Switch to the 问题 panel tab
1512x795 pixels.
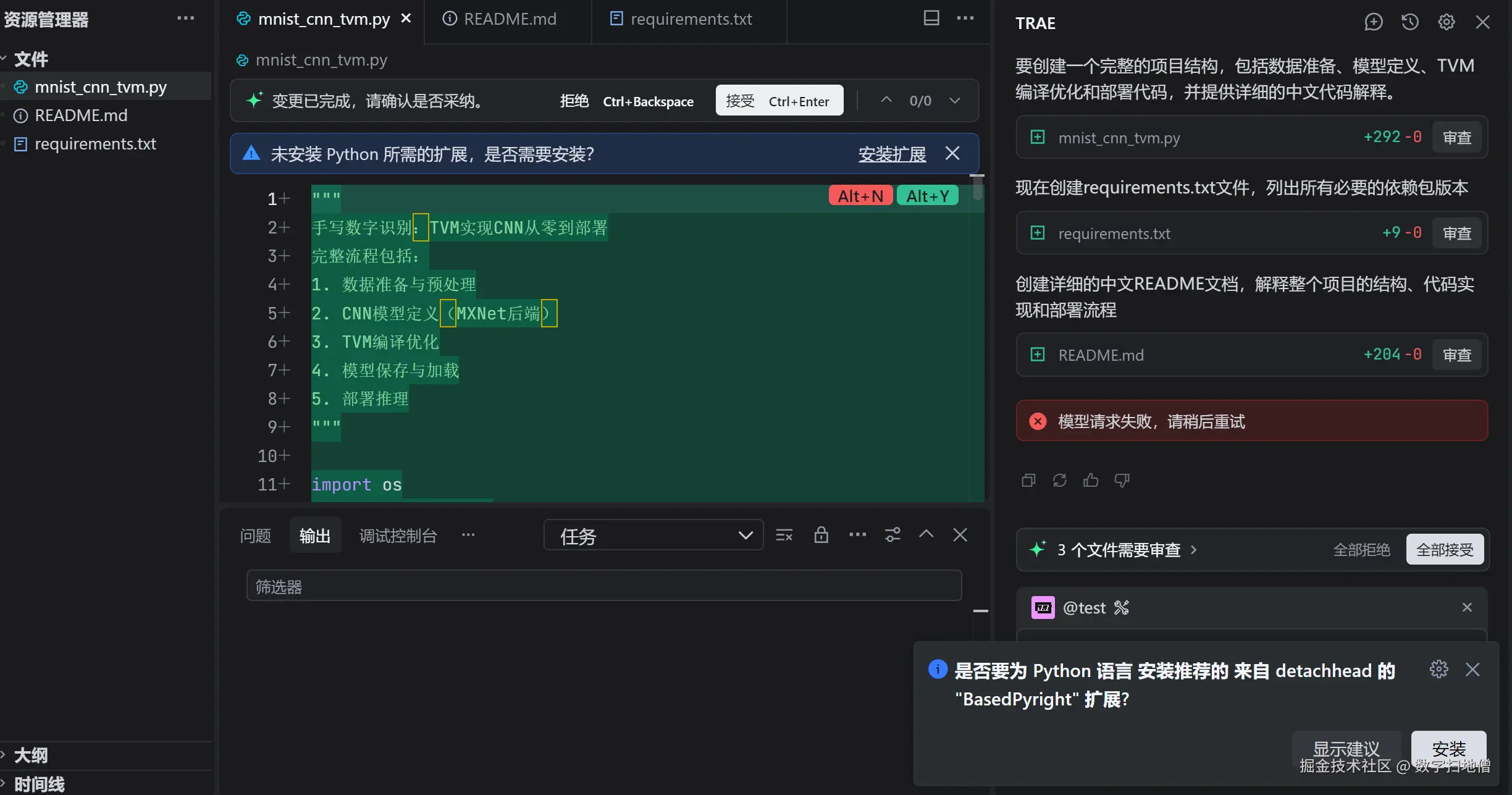(256, 536)
